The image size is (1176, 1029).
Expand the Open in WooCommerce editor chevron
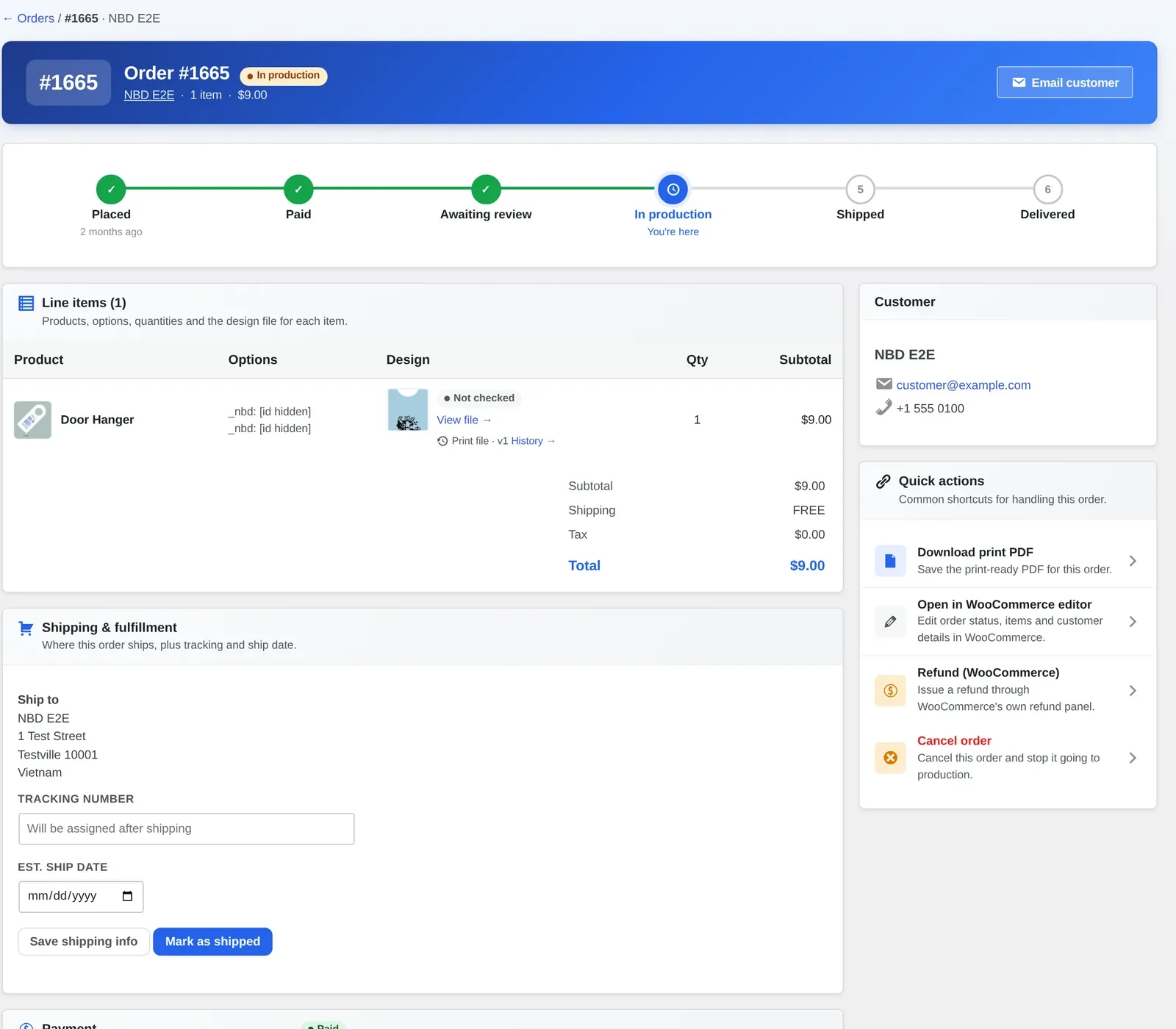coord(1133,622)
